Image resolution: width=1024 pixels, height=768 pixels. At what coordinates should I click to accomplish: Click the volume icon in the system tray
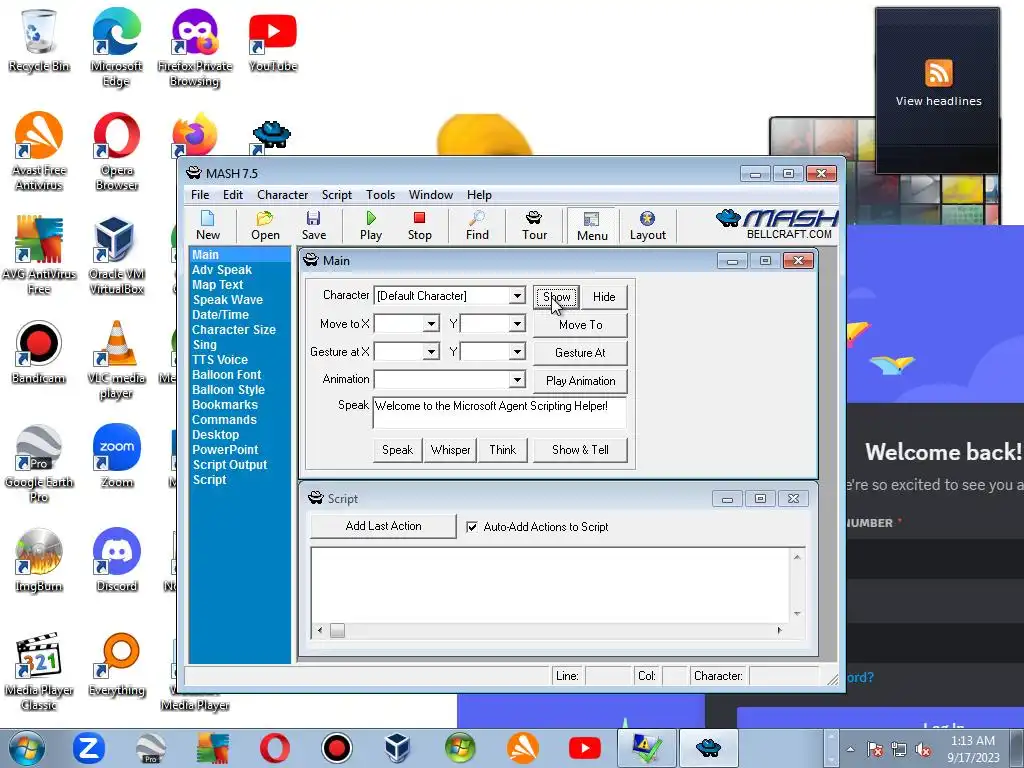coord(923,749)
